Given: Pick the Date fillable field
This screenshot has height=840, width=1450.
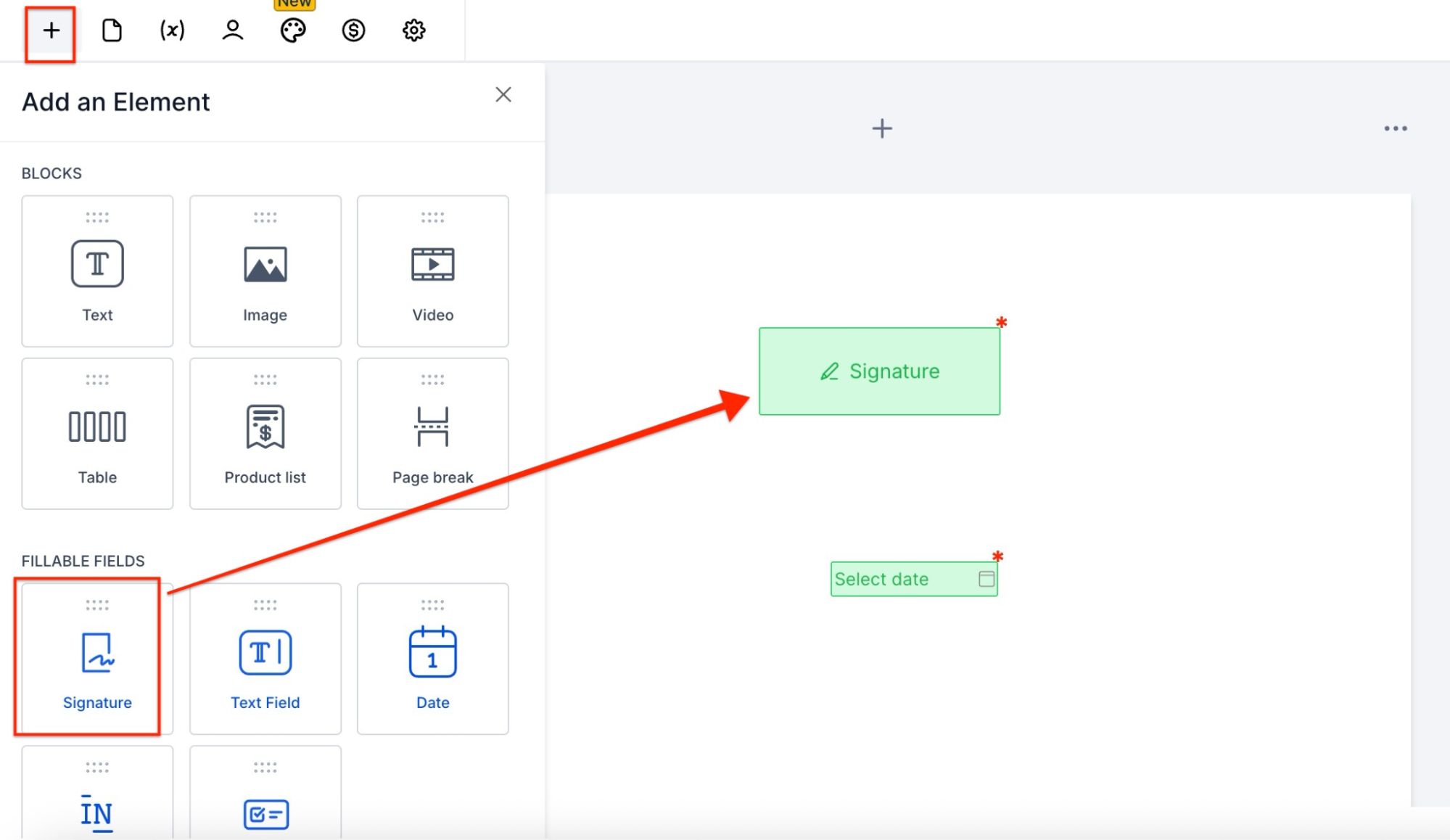Looking at the screenshot, I should coord(432,659).
